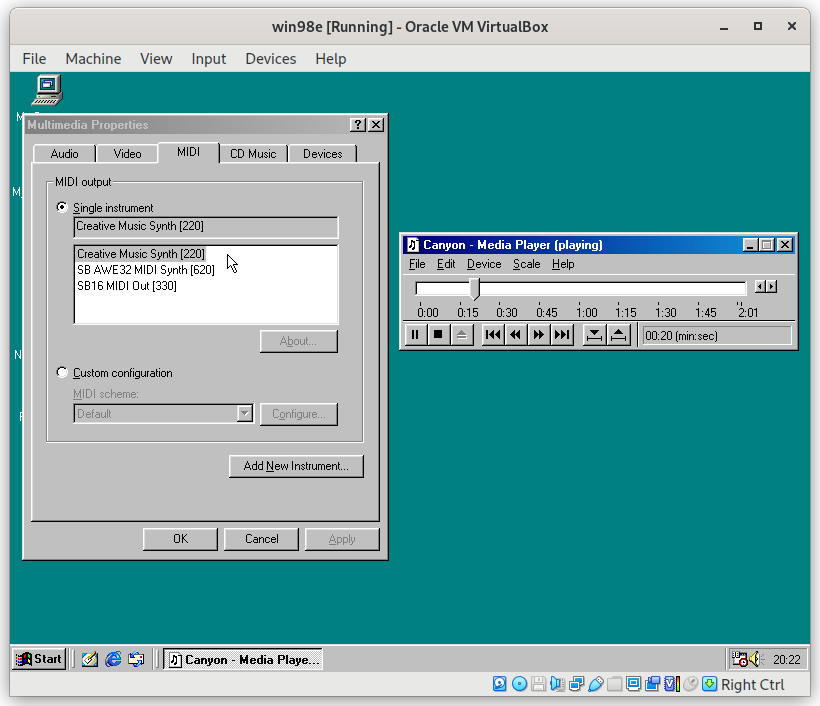Click the Task Scheduler tray icon

pos(739,659)
